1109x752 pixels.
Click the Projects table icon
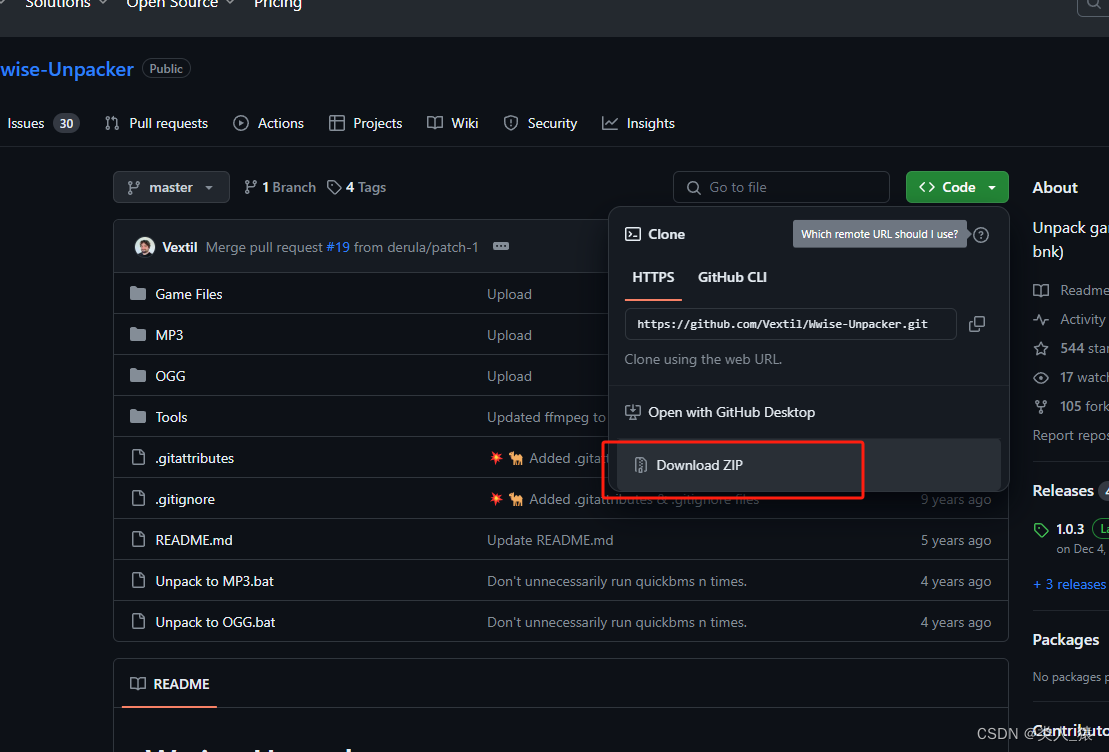tap(337, 123)
